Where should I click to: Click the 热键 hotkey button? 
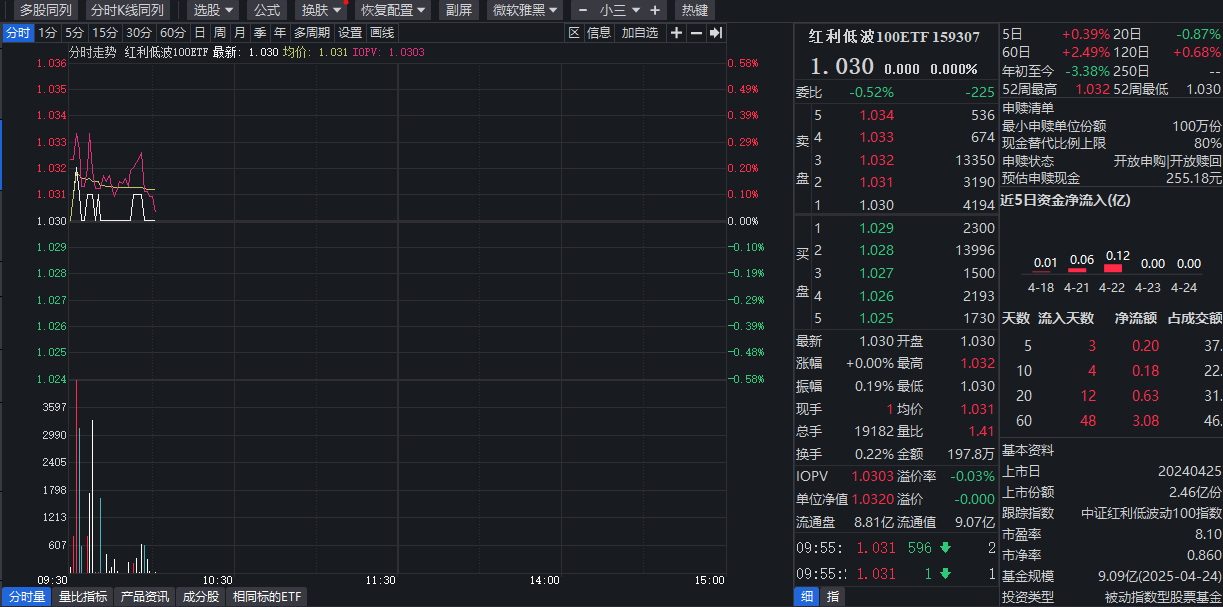tap(694, 10)
